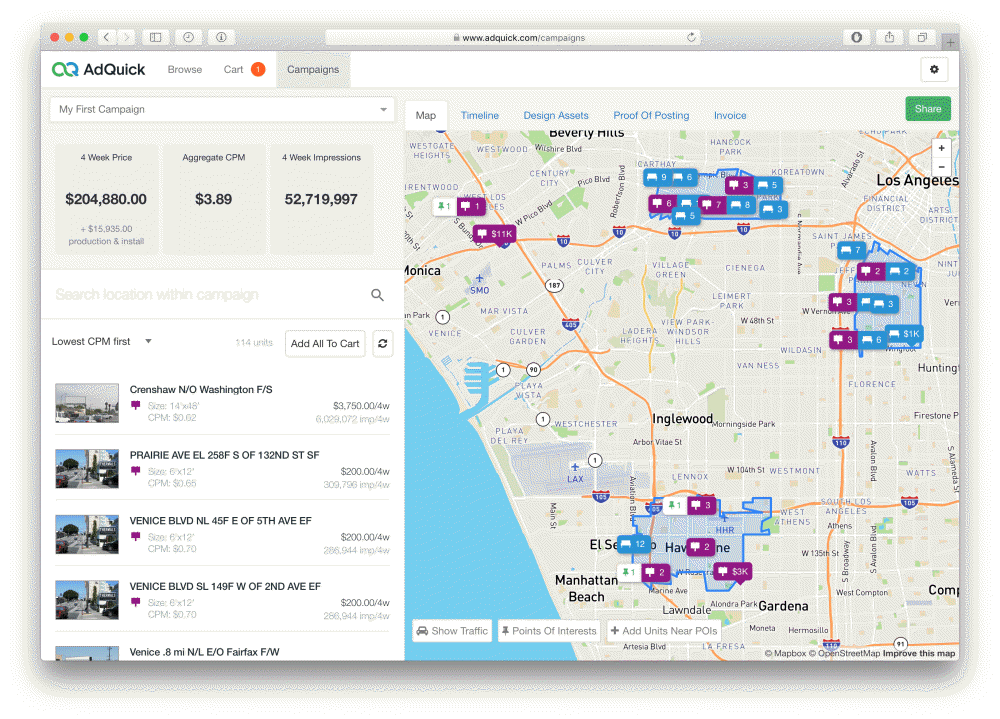The width and height of the screenshot is (1000, 719).
Task: Click Add All To Cart button
Action: (x=324, y=343)
